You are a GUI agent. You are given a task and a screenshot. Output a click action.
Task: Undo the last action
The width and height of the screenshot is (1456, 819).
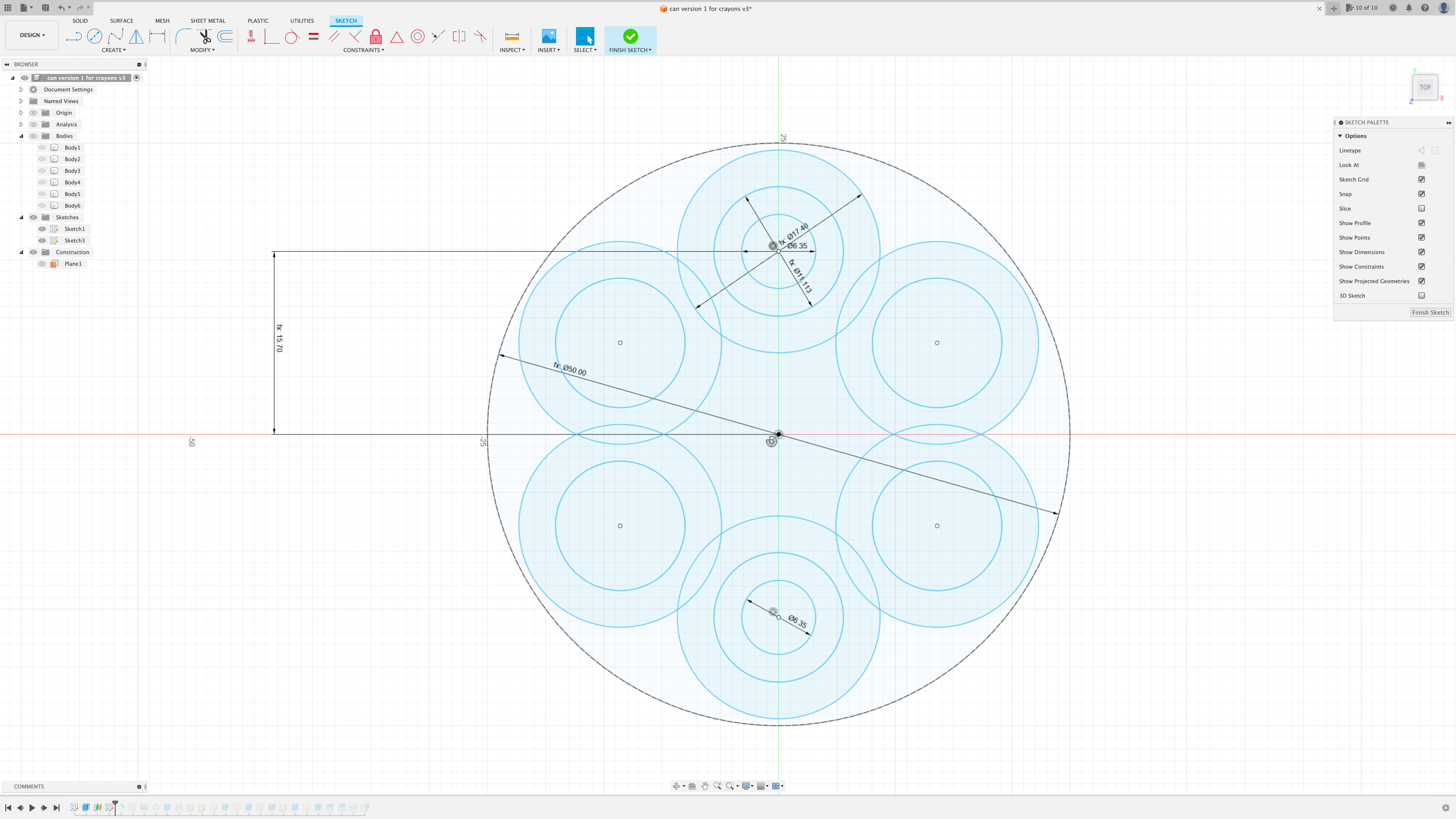(61, 8)
